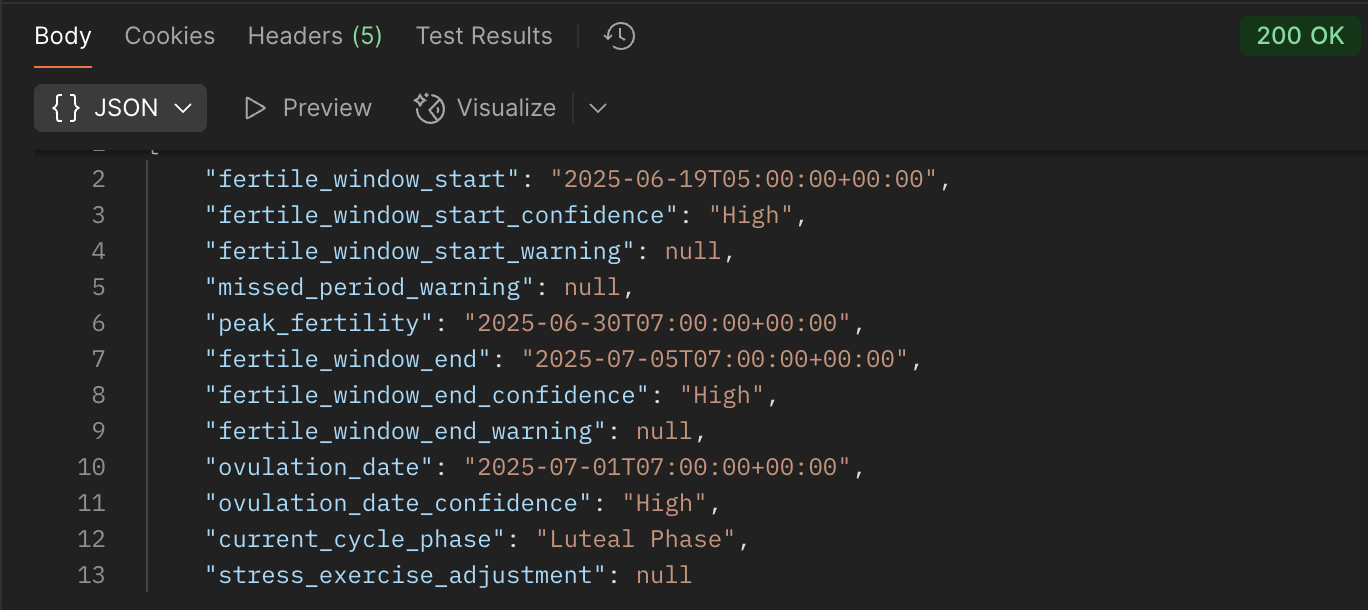Click the 200 OK status badge
1368x610 pixels.
pos(1300,37)
